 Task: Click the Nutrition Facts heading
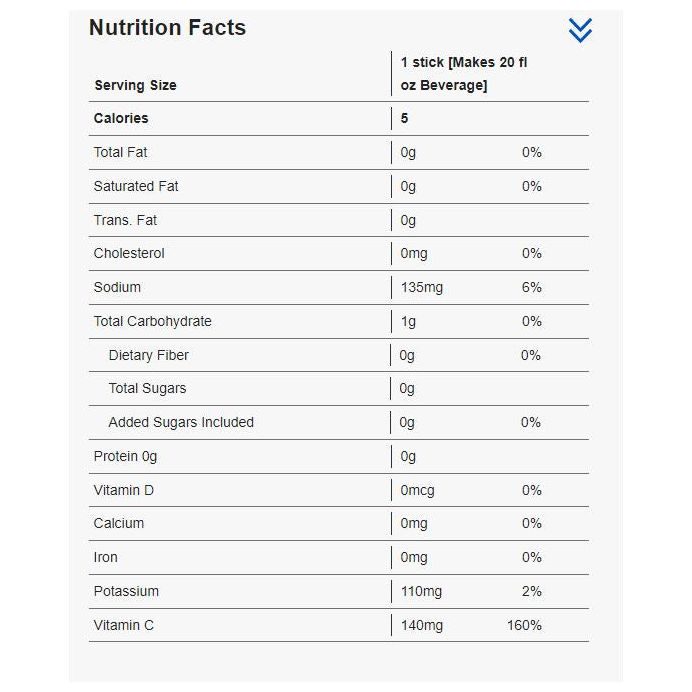(167, 28)
